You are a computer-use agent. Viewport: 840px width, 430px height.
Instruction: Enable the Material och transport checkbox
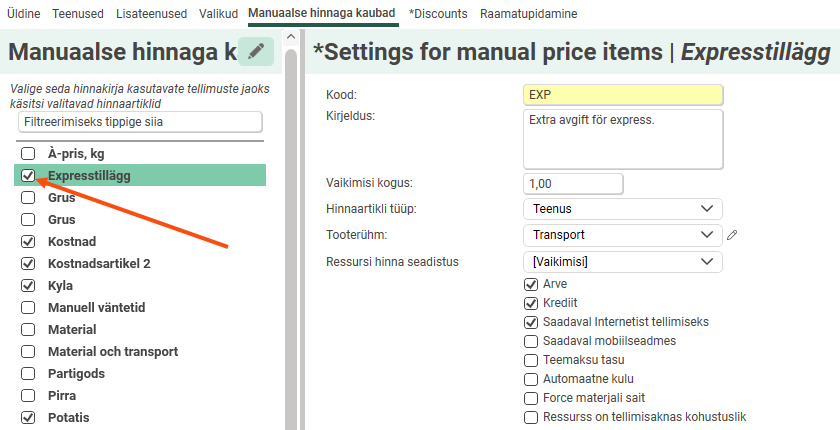pyautogui.click(x=29, y=352)
